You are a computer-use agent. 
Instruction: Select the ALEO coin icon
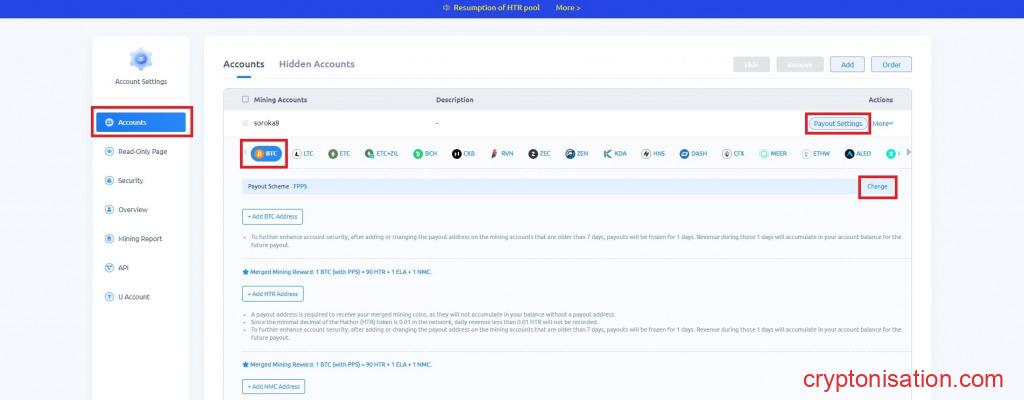click(849, 154)
